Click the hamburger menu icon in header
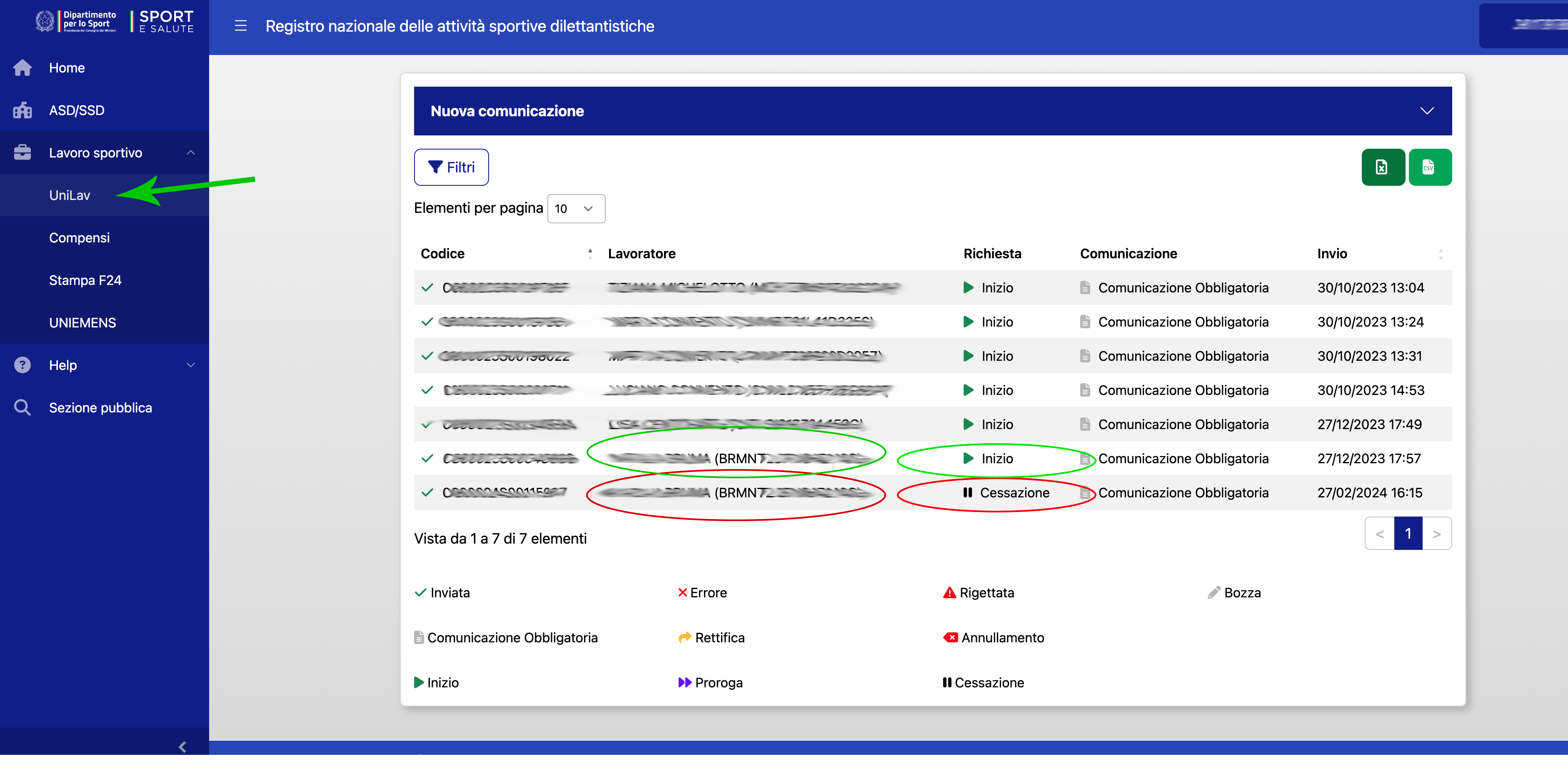Screen dimensions: 1568x784 click(240, 25)
